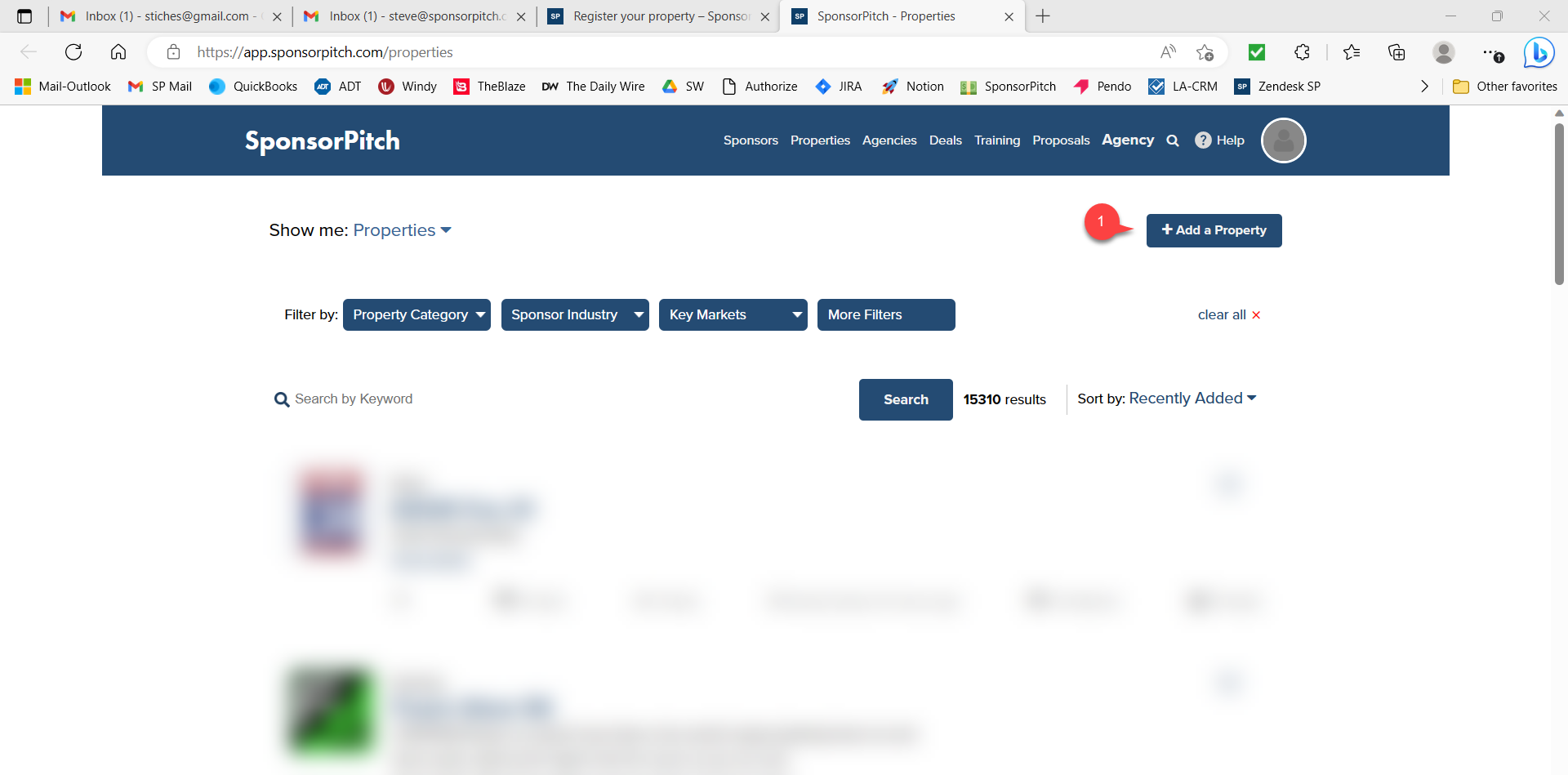Image resolution: width=1568 pixels, height=775 pixels.
Task: Open the user profile avatar menu
Action: pyautogui.click(x=1283, y=140)
